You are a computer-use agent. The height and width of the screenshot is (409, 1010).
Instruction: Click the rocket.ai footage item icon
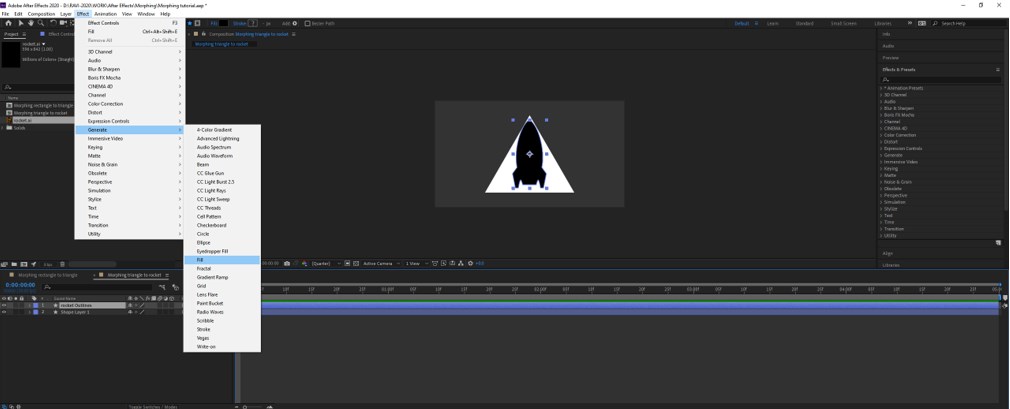click(x=9, y=120)
